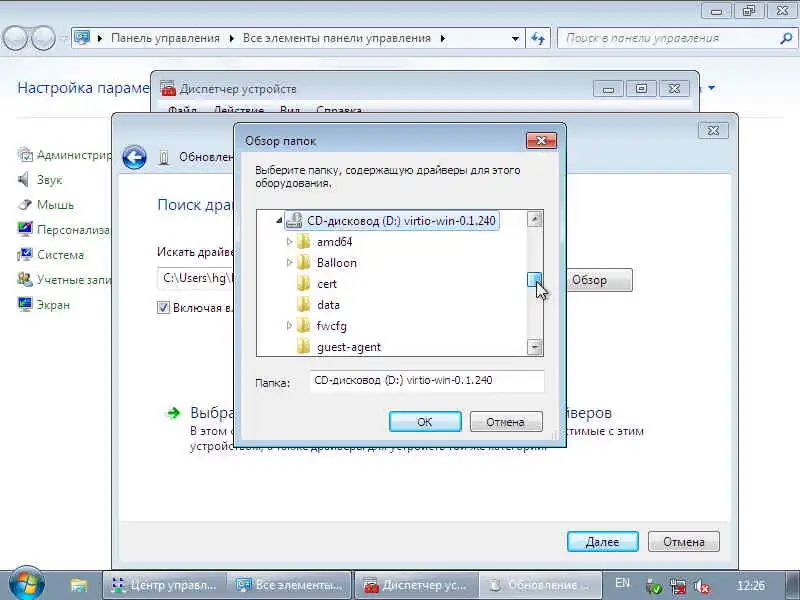800x600 pixels.
Task: Open Система in Control Panel
Action: tap(60, 255)
